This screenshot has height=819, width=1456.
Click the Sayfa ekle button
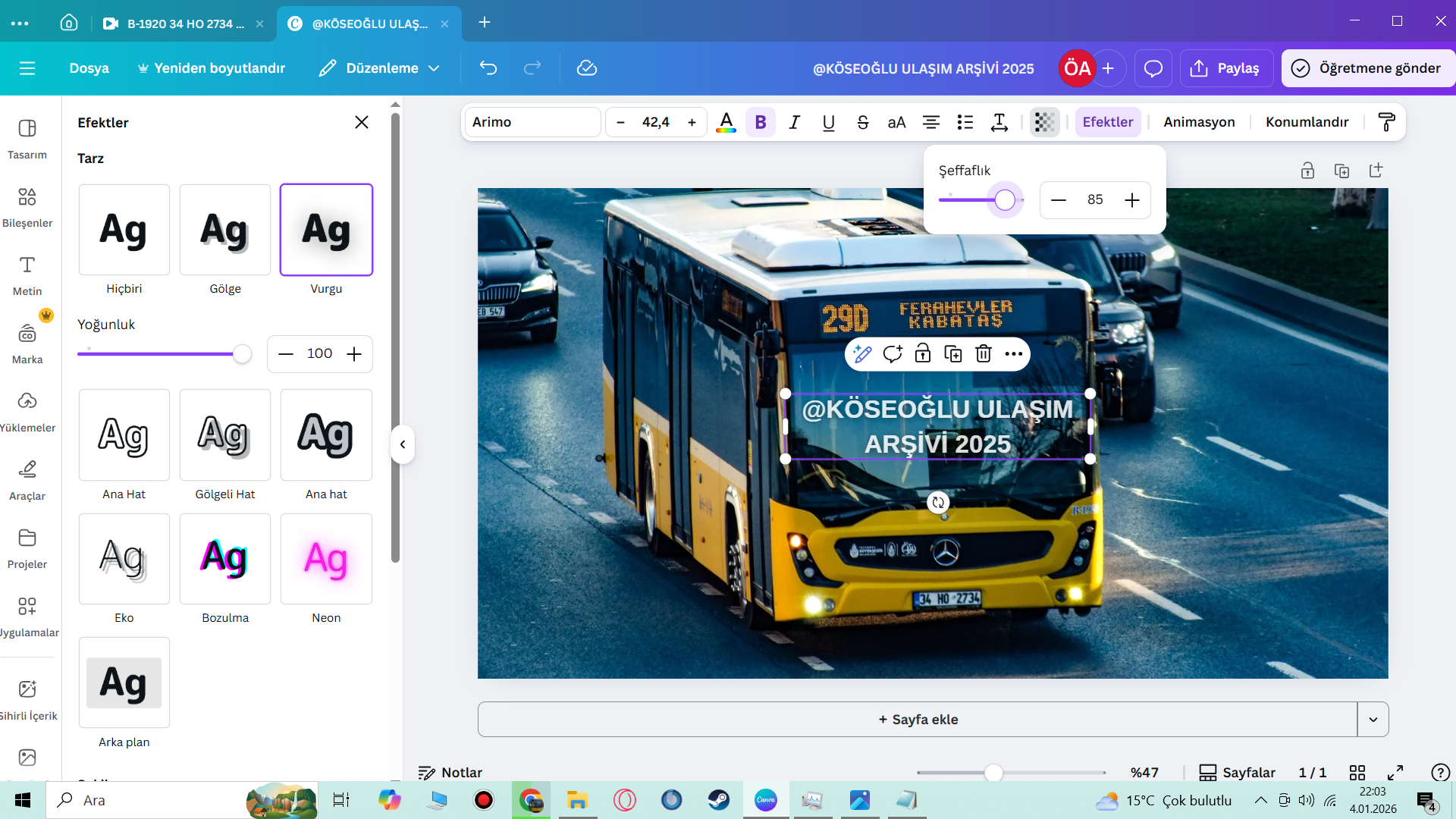[917, 720]
